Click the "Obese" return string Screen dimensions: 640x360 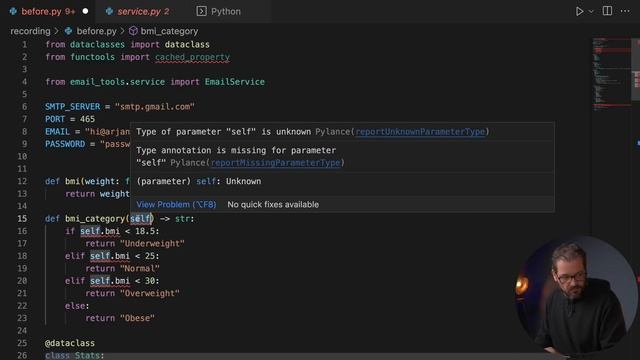[x=138, y=318]
